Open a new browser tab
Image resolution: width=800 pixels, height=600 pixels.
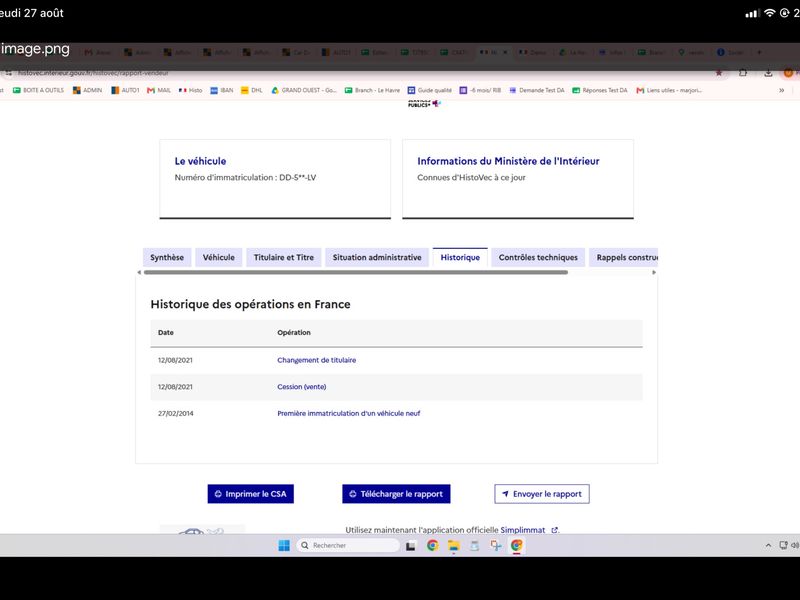pyautogui.click(x=759, y=52)
